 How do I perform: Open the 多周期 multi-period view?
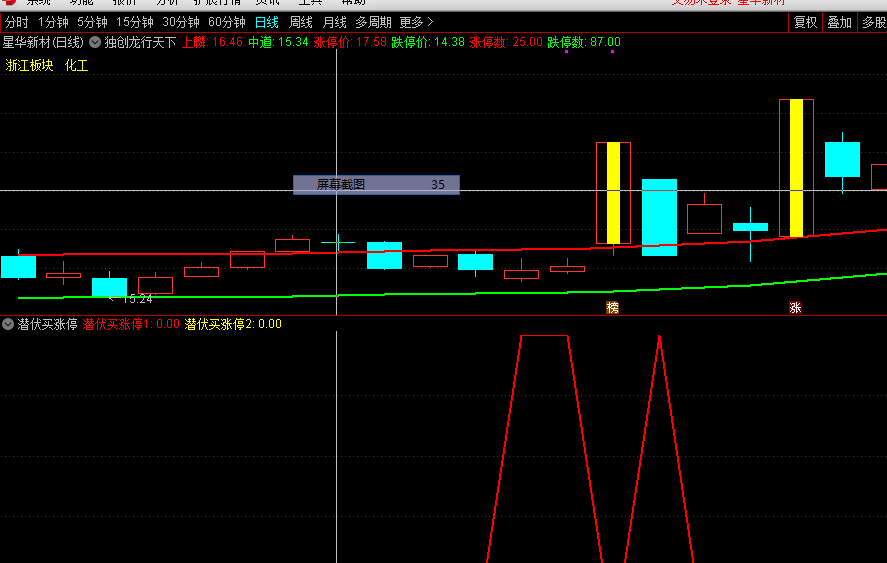(373, 23)
